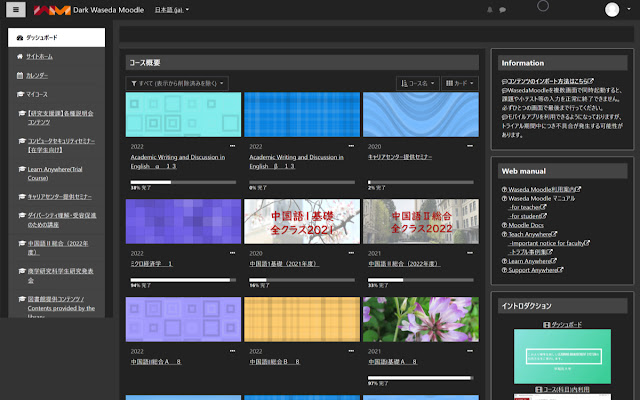
Task: Open the コース名 sort dropdown
Action: click(418, 83)
